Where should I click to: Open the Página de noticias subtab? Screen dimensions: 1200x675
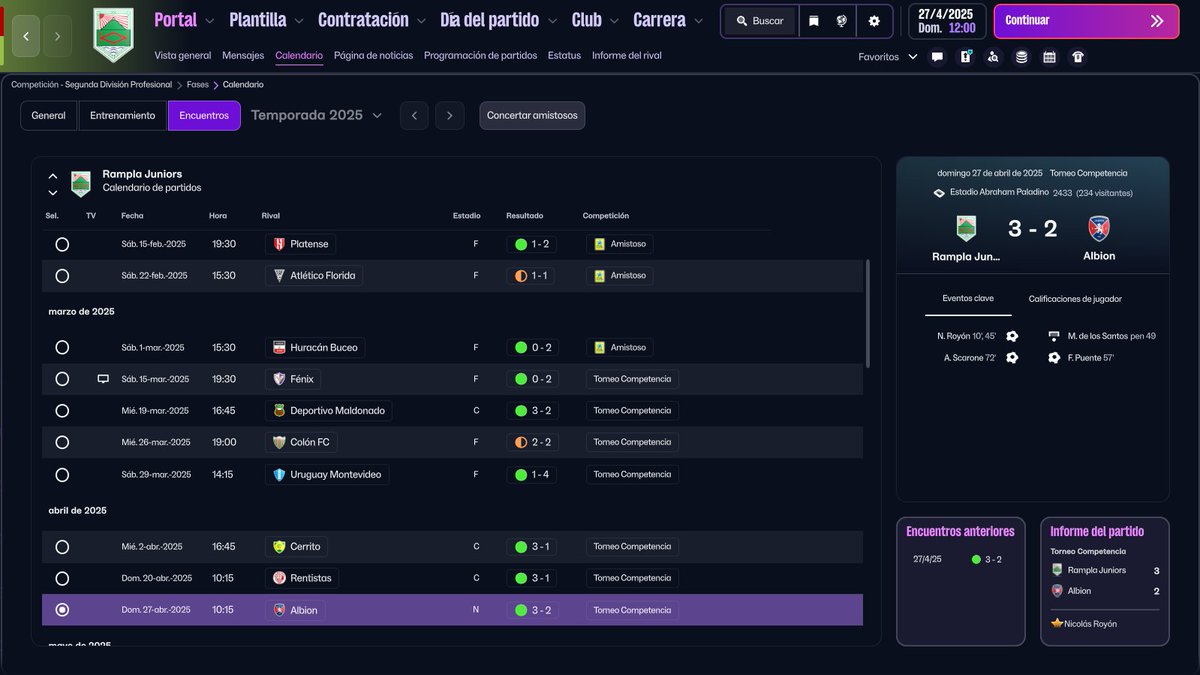[x=373, y=56]
